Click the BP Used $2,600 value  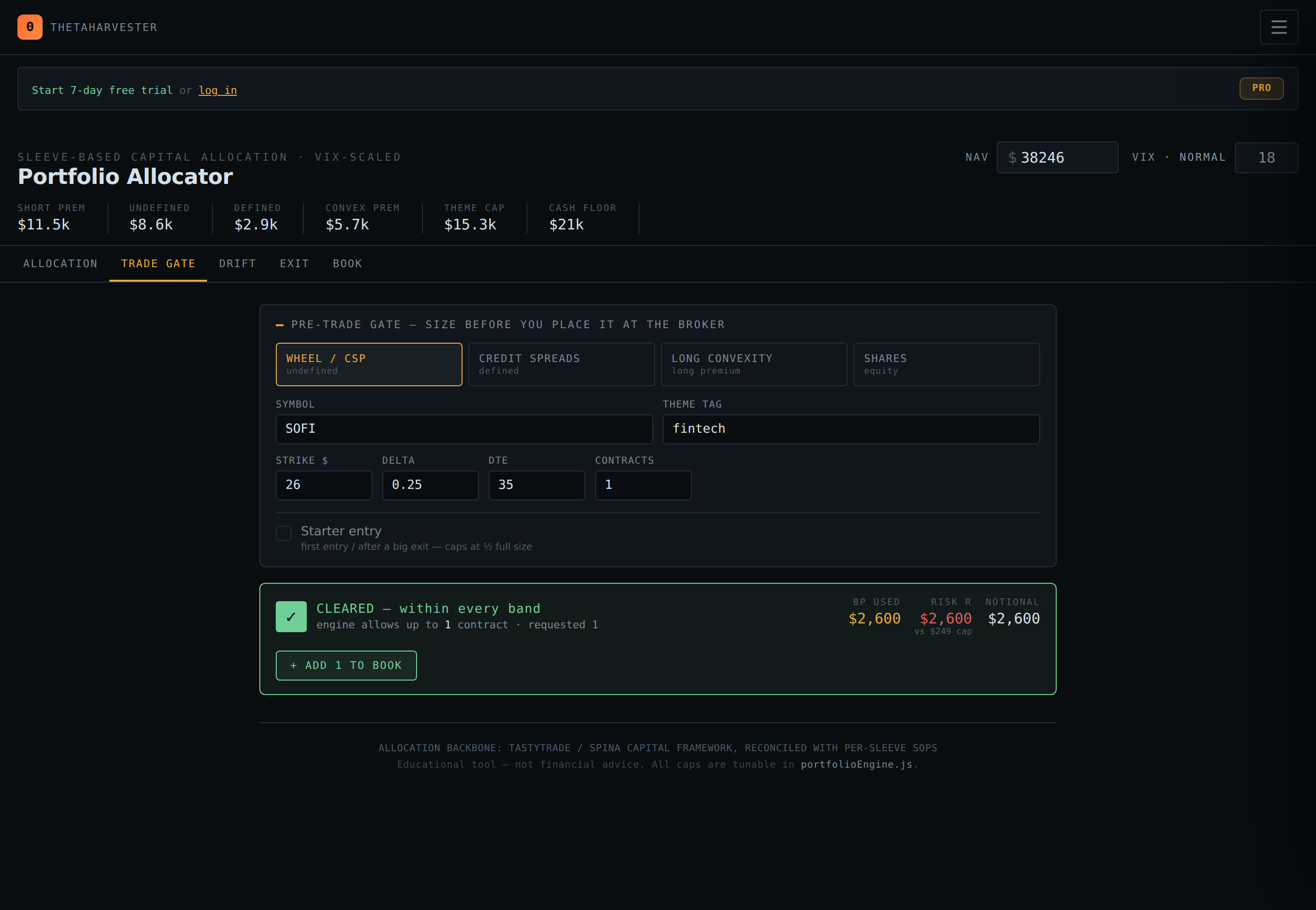874,619
